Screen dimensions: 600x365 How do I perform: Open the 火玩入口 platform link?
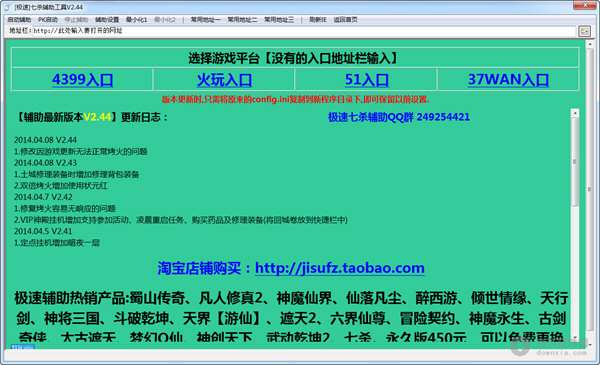point(224,80)
